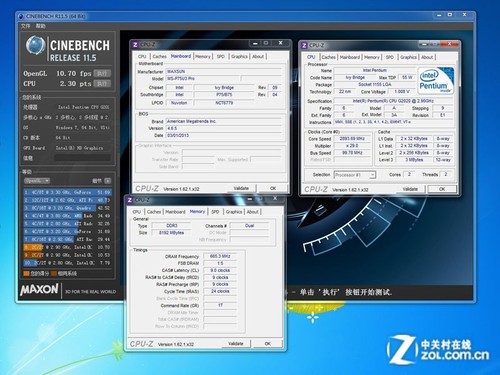Image resolution: width=500 pixels, height=375 pixels.
Task: Open the OpenGL ranking dropdown in Cinebench
Action: (x=37, y=181)
